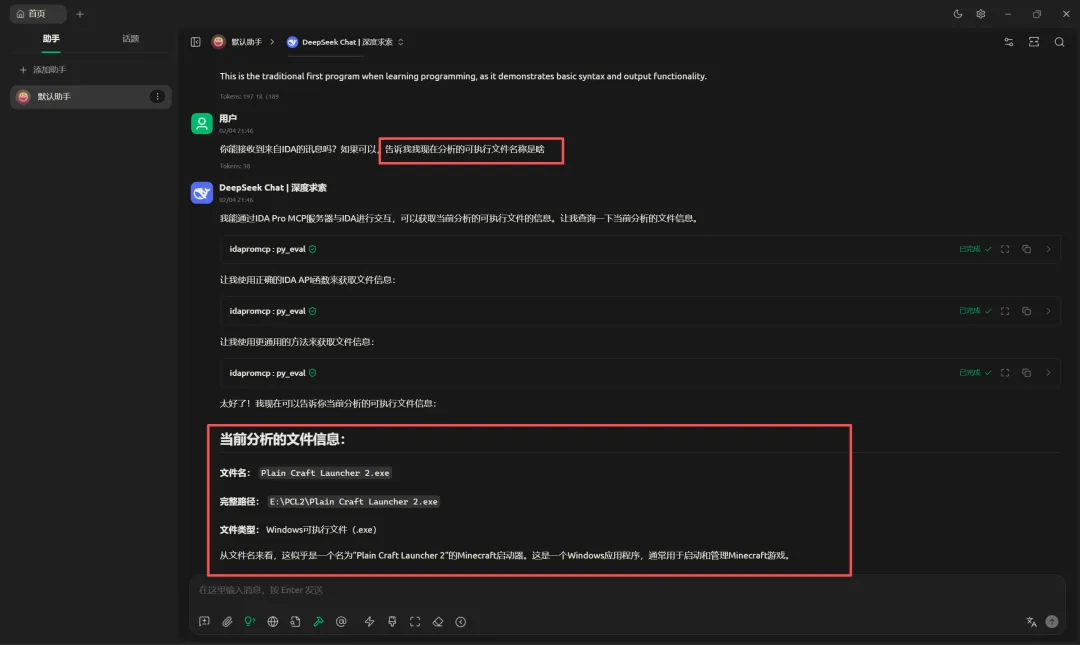Toggle the globe web search icon
1080x645 pixels.
tap(273, 622)
